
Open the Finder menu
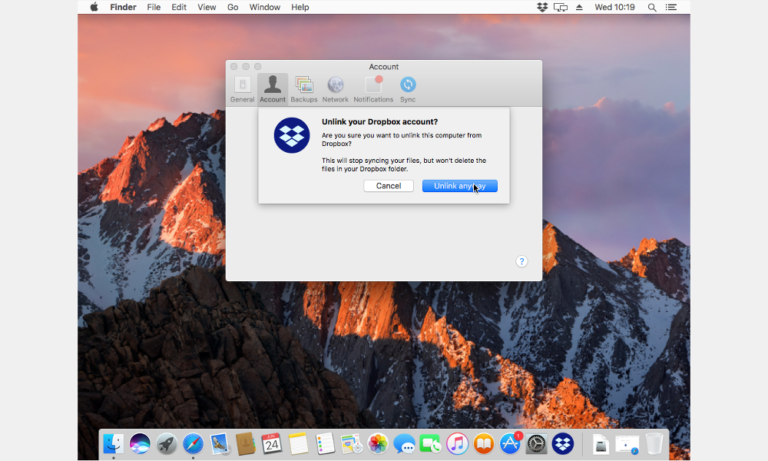(123, 7)
